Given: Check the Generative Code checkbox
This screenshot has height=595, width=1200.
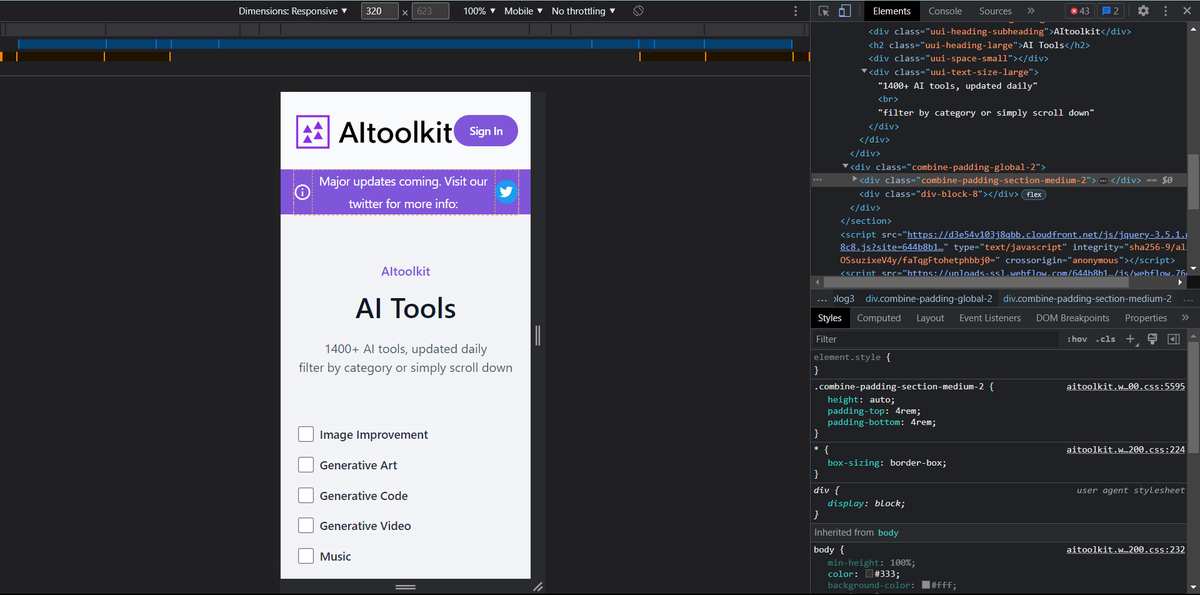Looking at the screenshot, I should pos(306,495).
